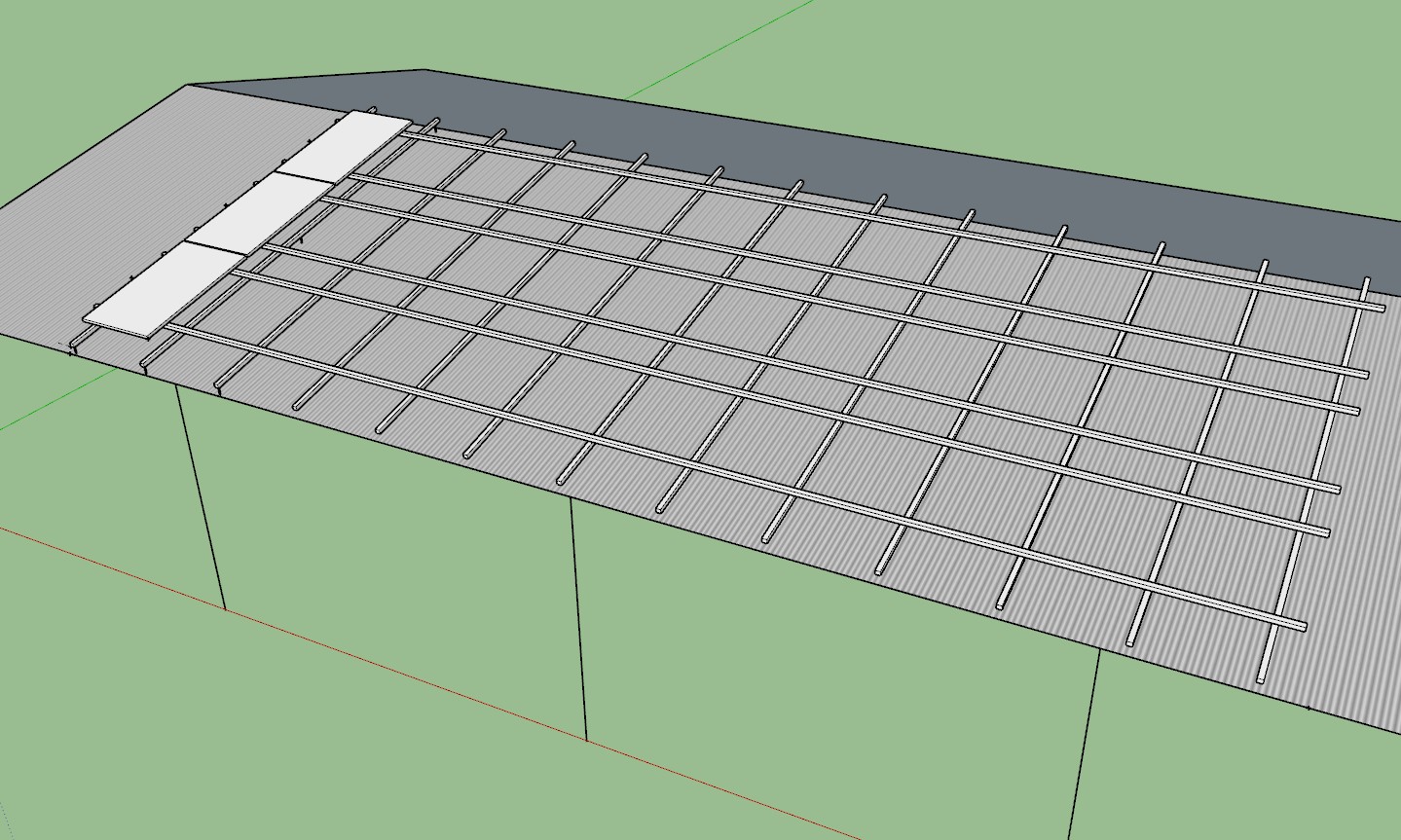Click the right end of the topmost mounting rail
Screen dimensions: 1401x840
(1380, 308)
